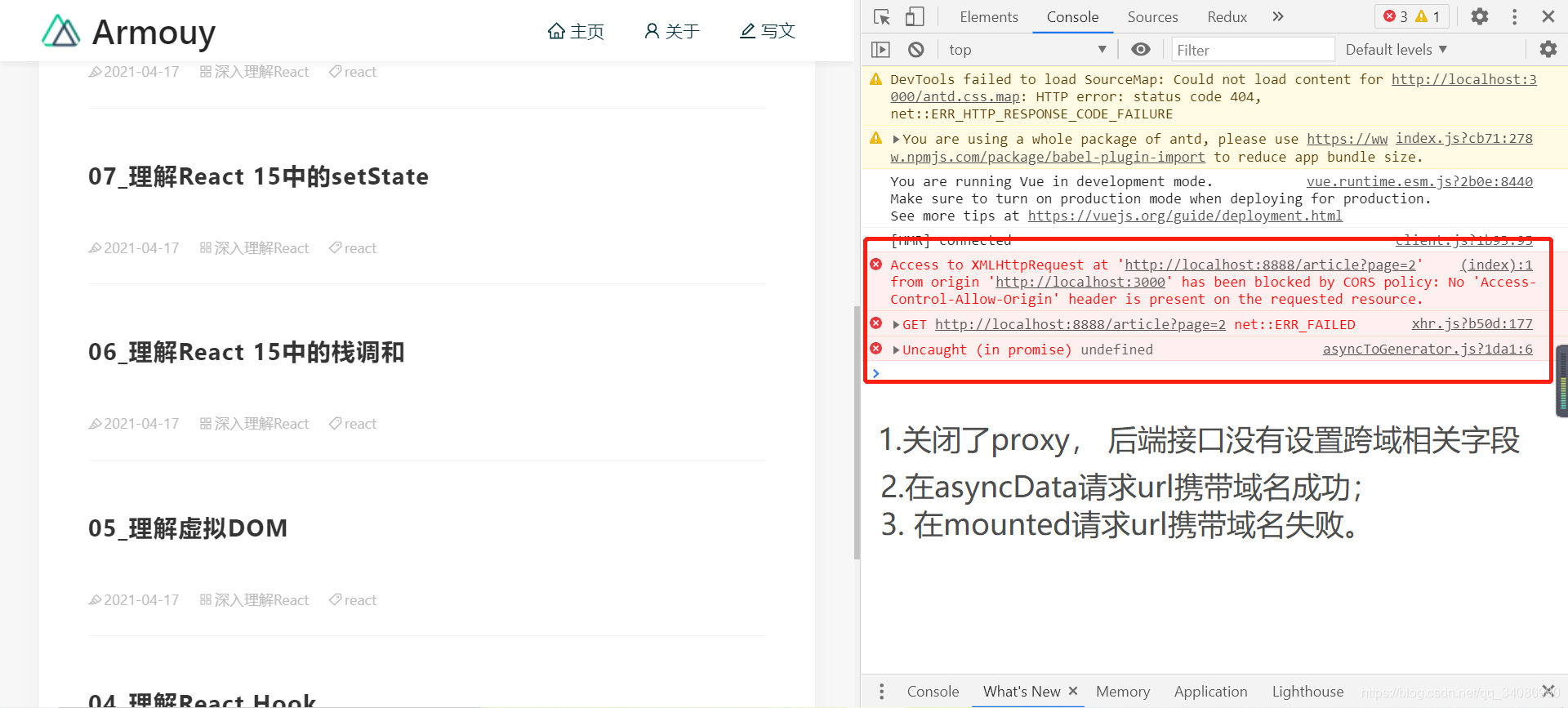Select the Application drawer tab
Image resolution: width=1568 pixels, height=708 pixels.
pyautogui.click(x=1210, y=692)
